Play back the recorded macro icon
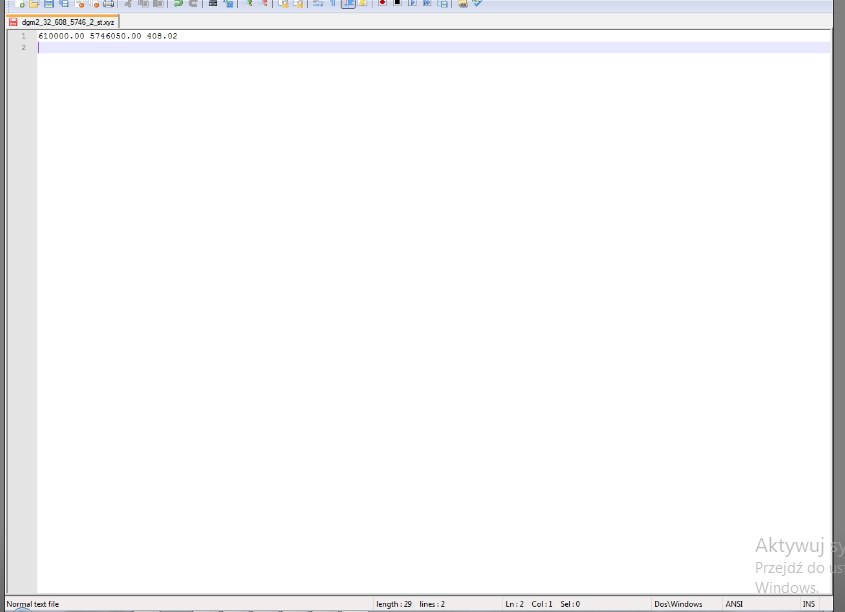This screenshot has height=612, width=845. [x=412, y=3]
